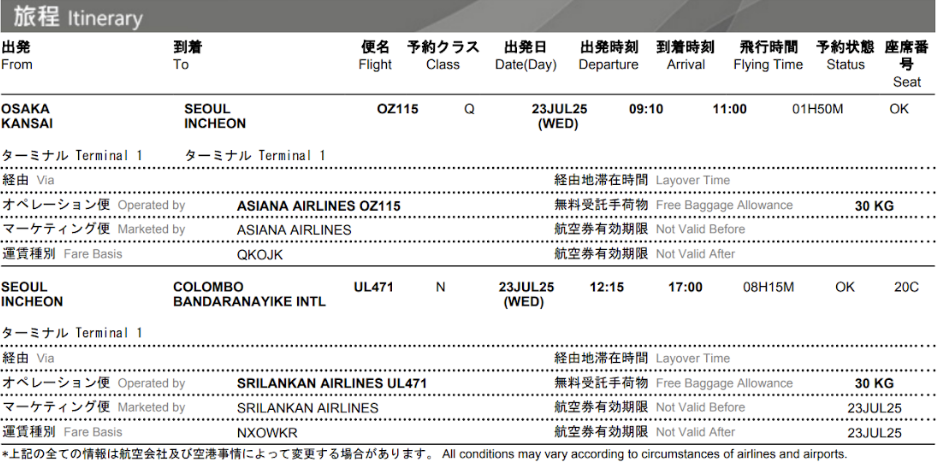This screenshot has width=946, height=466.
Task: Click SEOUL INCHEON departure in second segment
Action: [32, 295]
